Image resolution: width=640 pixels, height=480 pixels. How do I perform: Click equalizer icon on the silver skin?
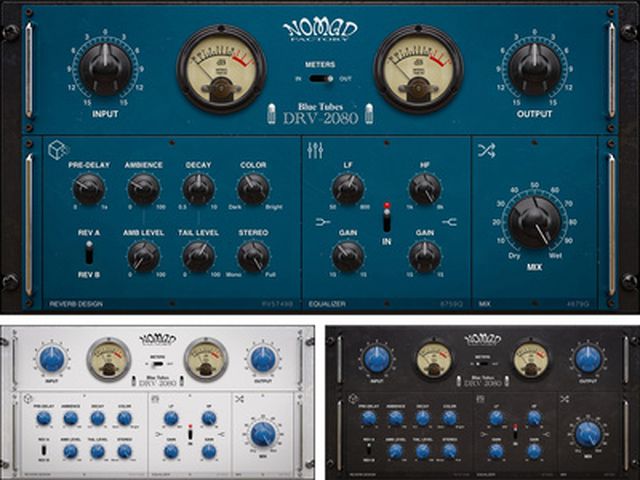tap(156, 399)
